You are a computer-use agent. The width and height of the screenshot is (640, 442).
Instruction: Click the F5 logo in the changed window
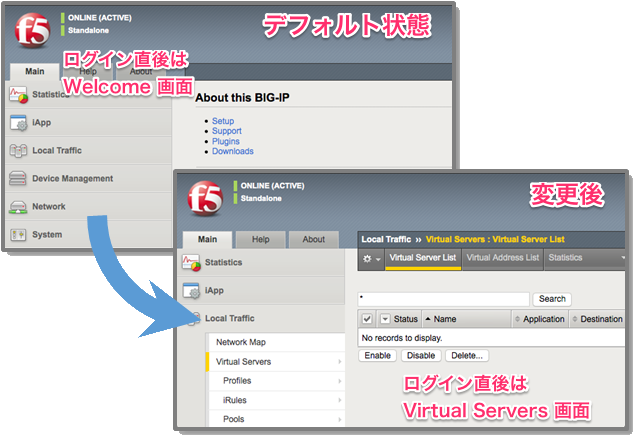pos(205,198)
